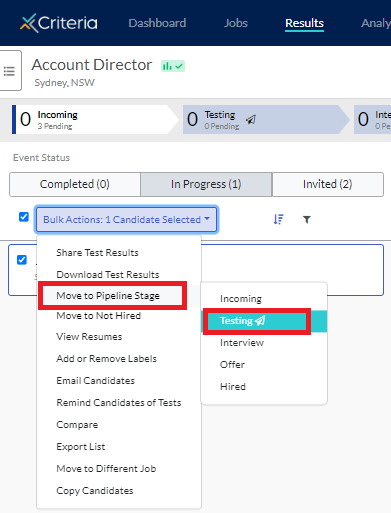Open the Dashboard navigation link
This screenshot has width=391, height=513.
tap(157, 23)
